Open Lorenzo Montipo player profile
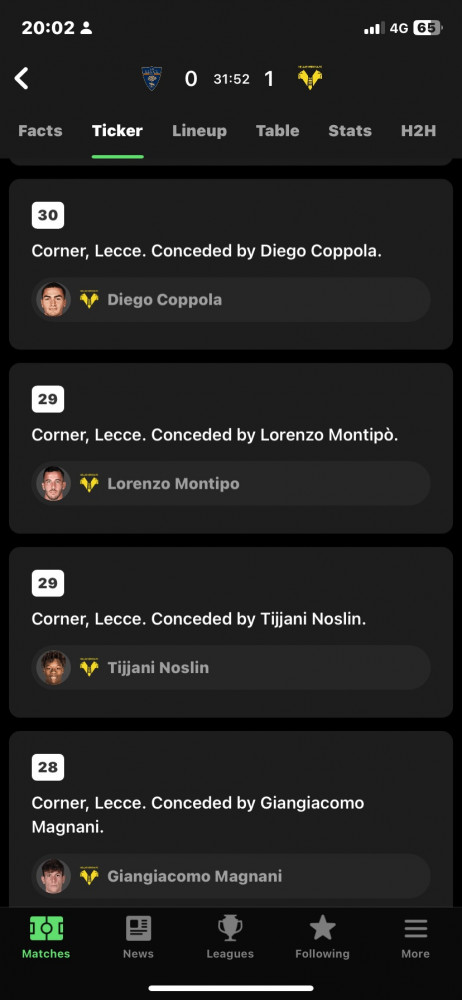462x1000 pixels. (231, 483)
